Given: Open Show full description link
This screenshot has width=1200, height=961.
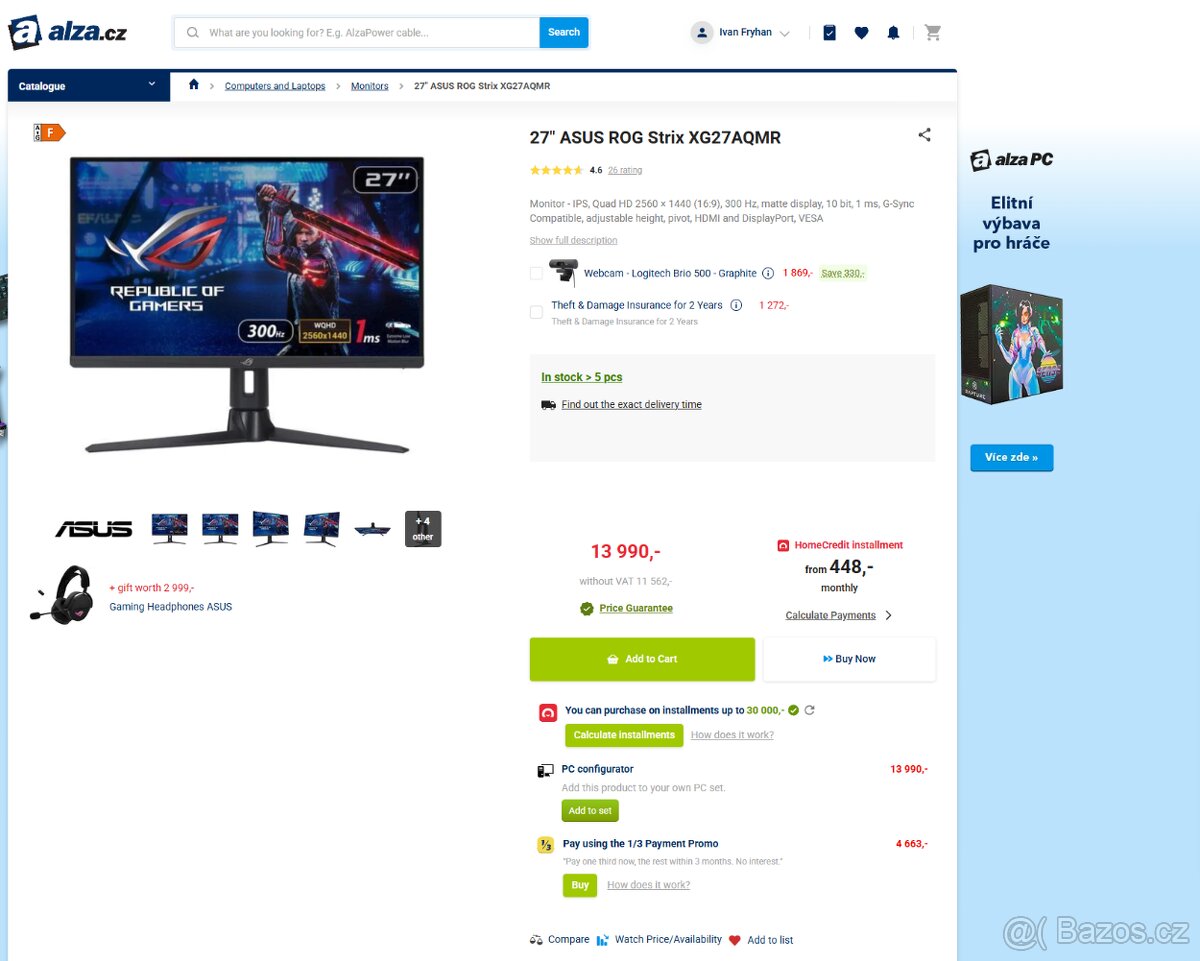Looking at the screenshot, I should (573, 240).
